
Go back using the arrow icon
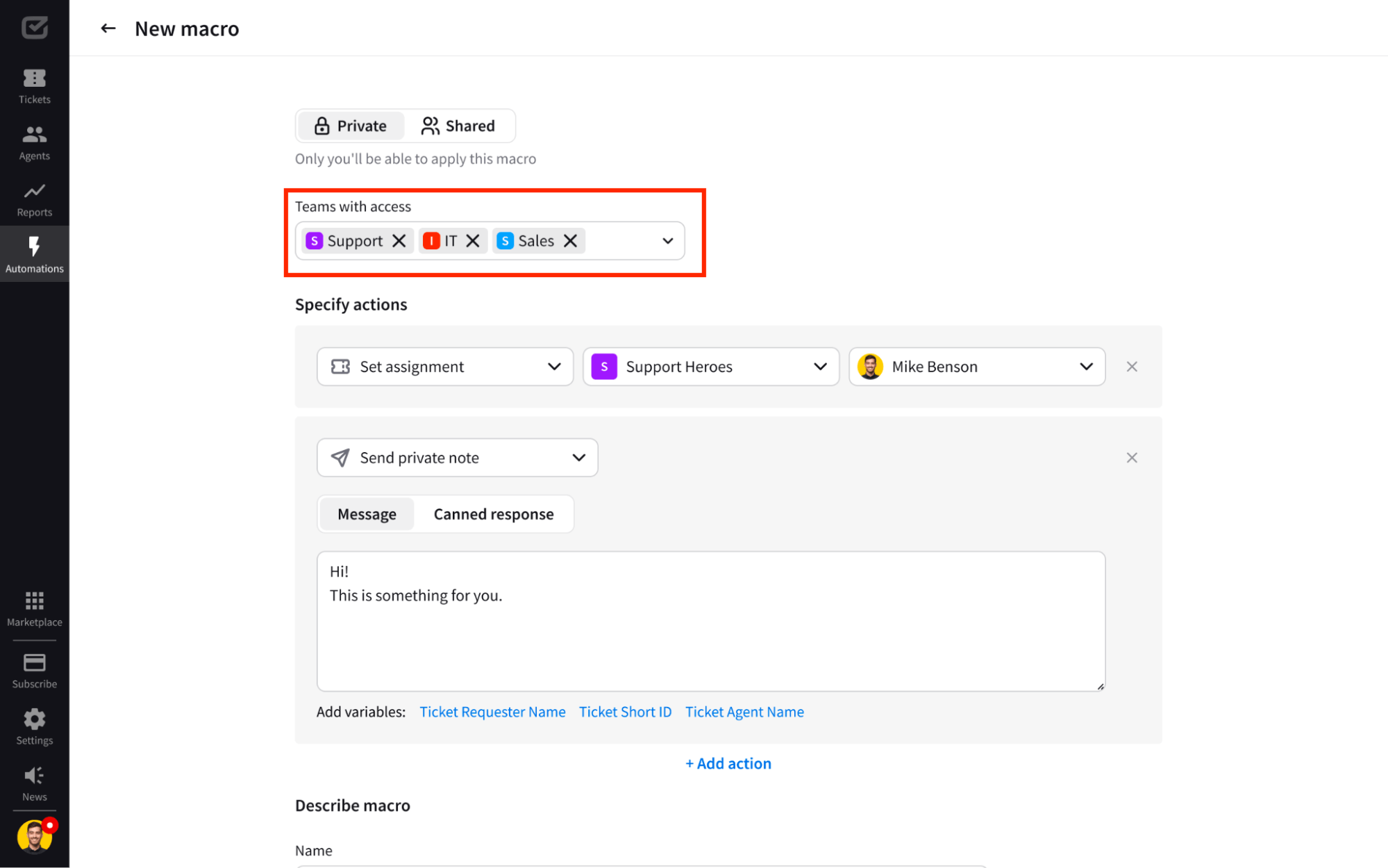coord(108,28)
